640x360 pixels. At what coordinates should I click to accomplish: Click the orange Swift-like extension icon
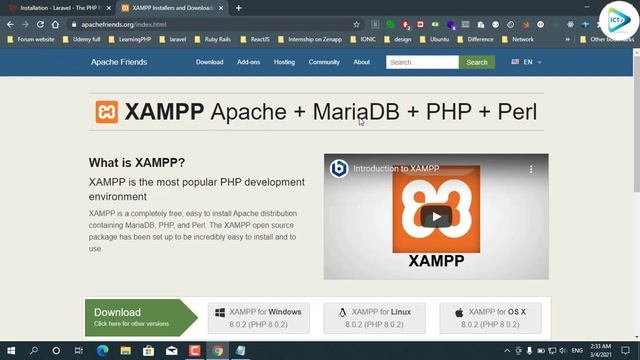click(526, 24)
